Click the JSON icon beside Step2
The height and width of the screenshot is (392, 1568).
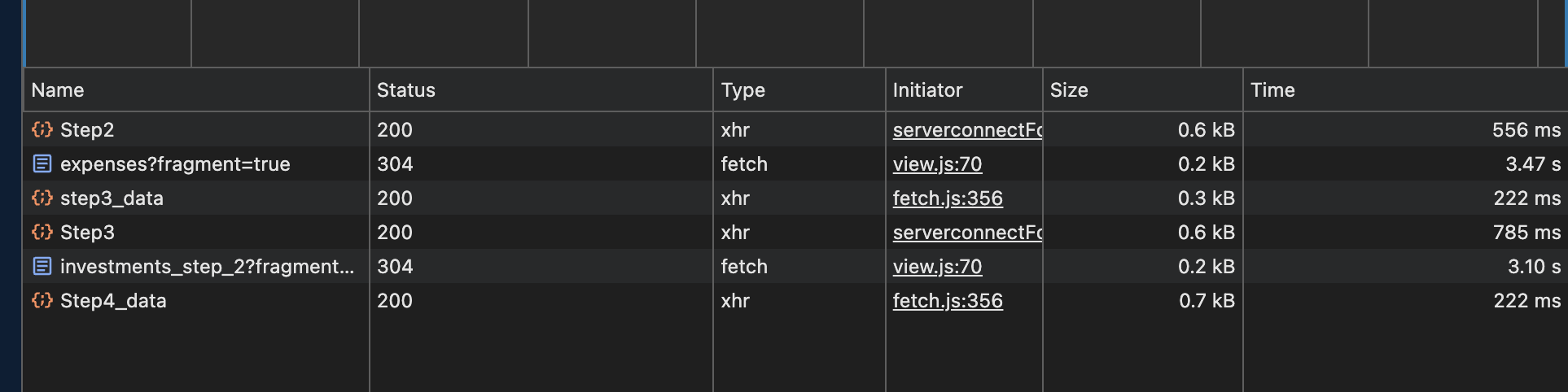click(42, 129)
